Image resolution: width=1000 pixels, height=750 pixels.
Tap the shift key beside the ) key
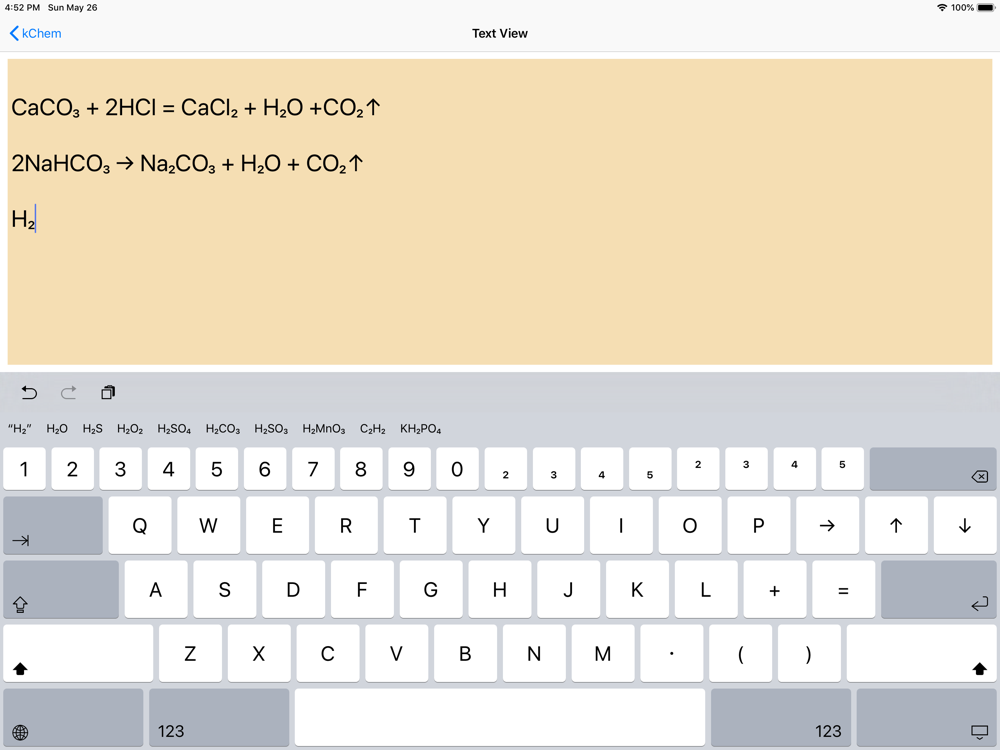(x=922, y=653)
